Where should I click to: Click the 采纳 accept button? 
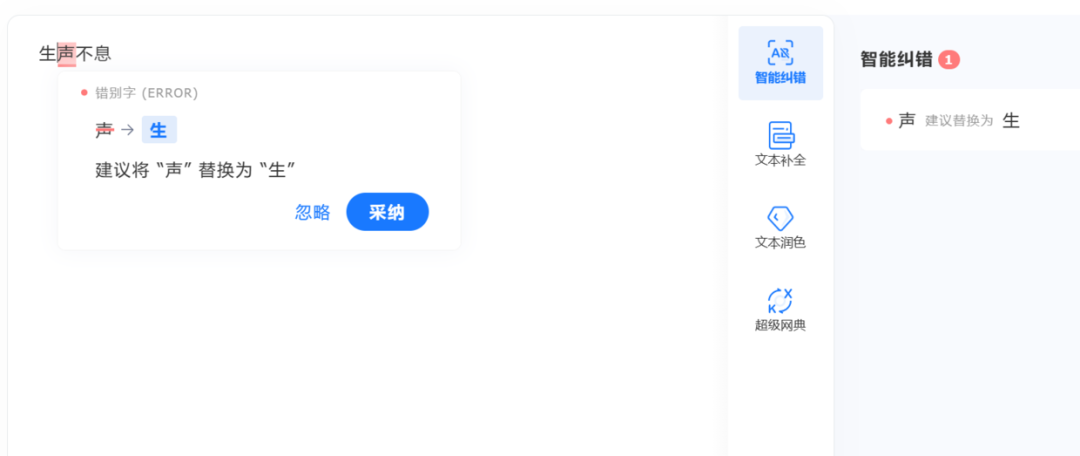pyautogui.click(x=387, y=212)
